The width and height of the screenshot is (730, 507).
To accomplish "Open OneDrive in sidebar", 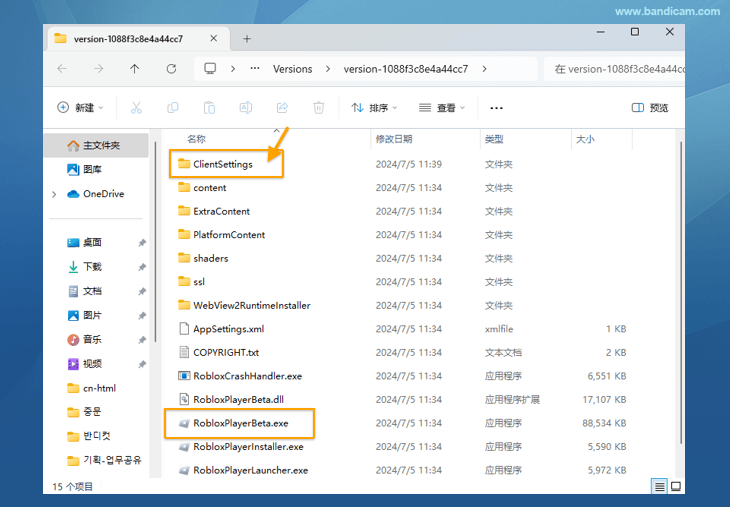I will [x=96, y=194].
